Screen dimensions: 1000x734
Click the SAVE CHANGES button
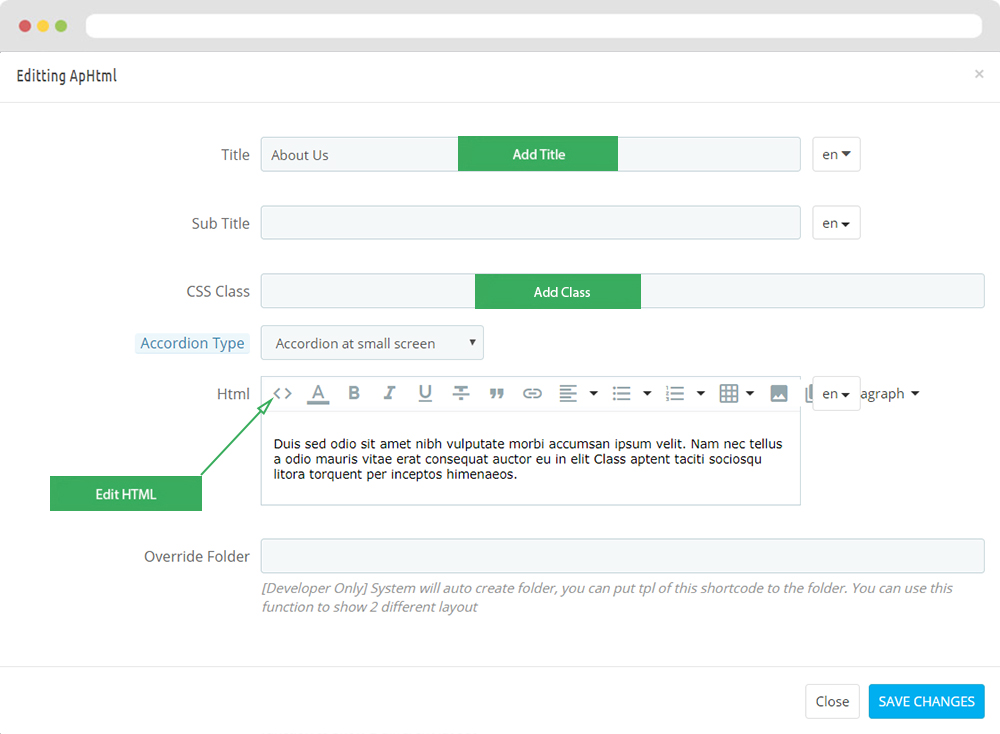tap(926, 701)
